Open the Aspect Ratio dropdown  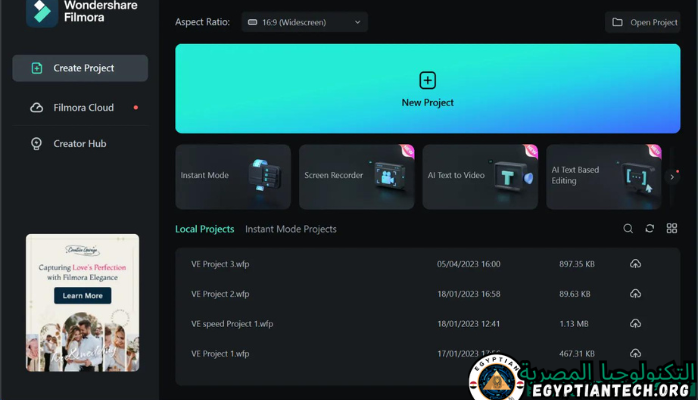[x=304, y=22]
